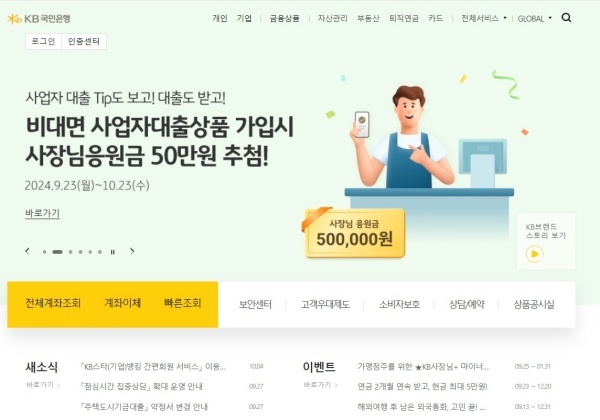600x420 pixels.
Task: Open the 자산관리 menu
Action: pyautogui.click(x=333, y=18)
